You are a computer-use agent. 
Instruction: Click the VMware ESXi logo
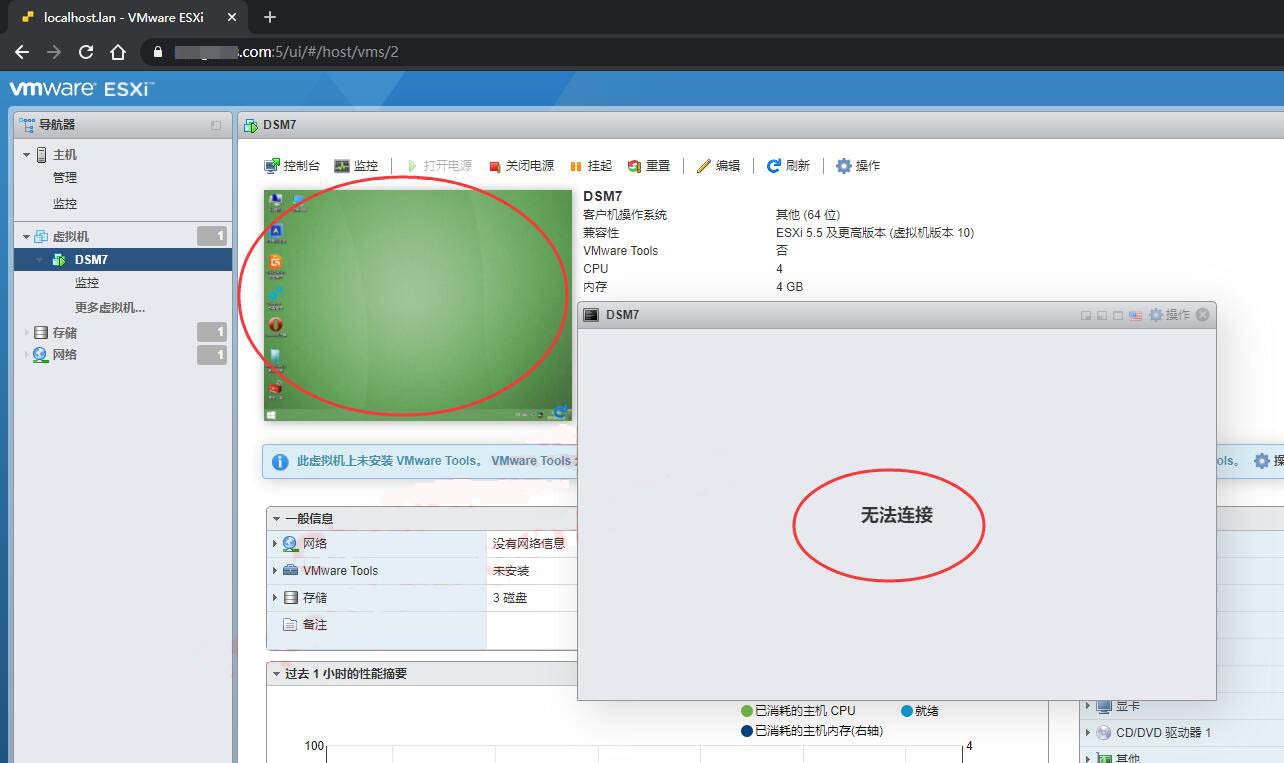[x=82, y=89]
